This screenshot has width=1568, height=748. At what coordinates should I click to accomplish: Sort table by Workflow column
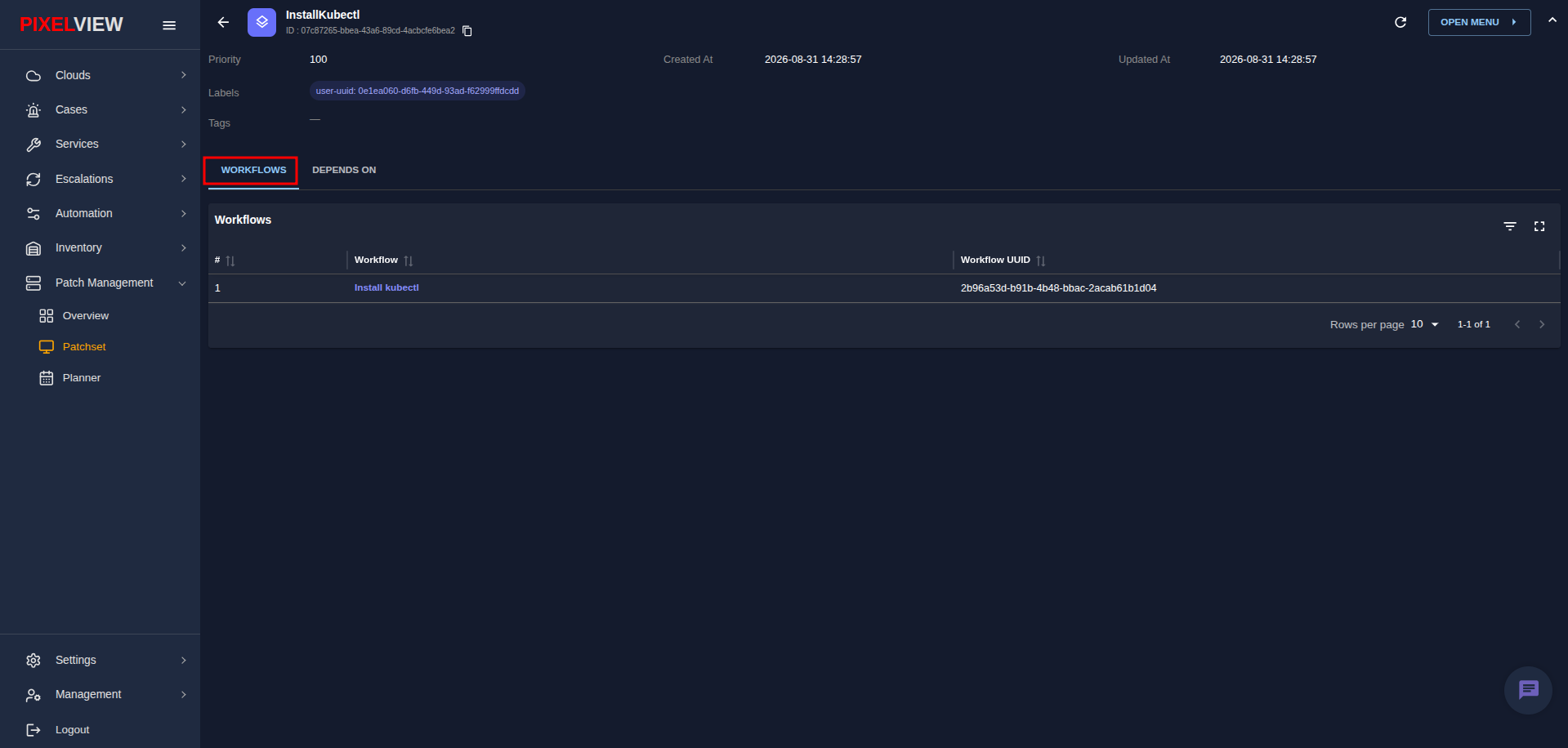tap(409, 260)
